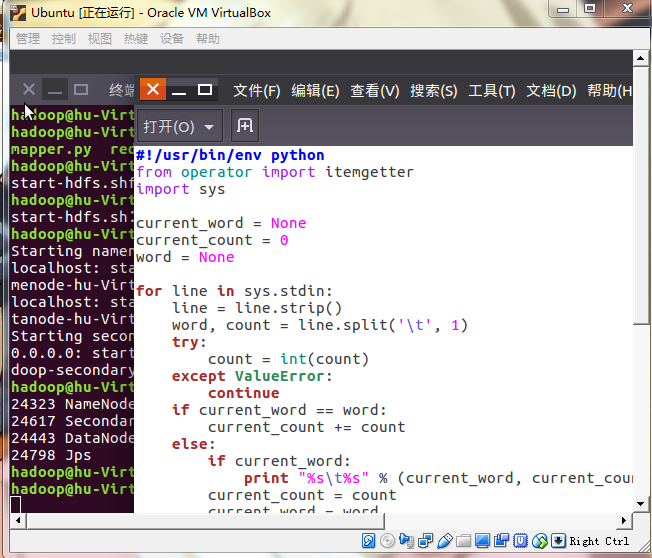652x558 pixels.
Task: Click the 'current_count = count' line
Action: pyautogui.click(x=302, y=495)
